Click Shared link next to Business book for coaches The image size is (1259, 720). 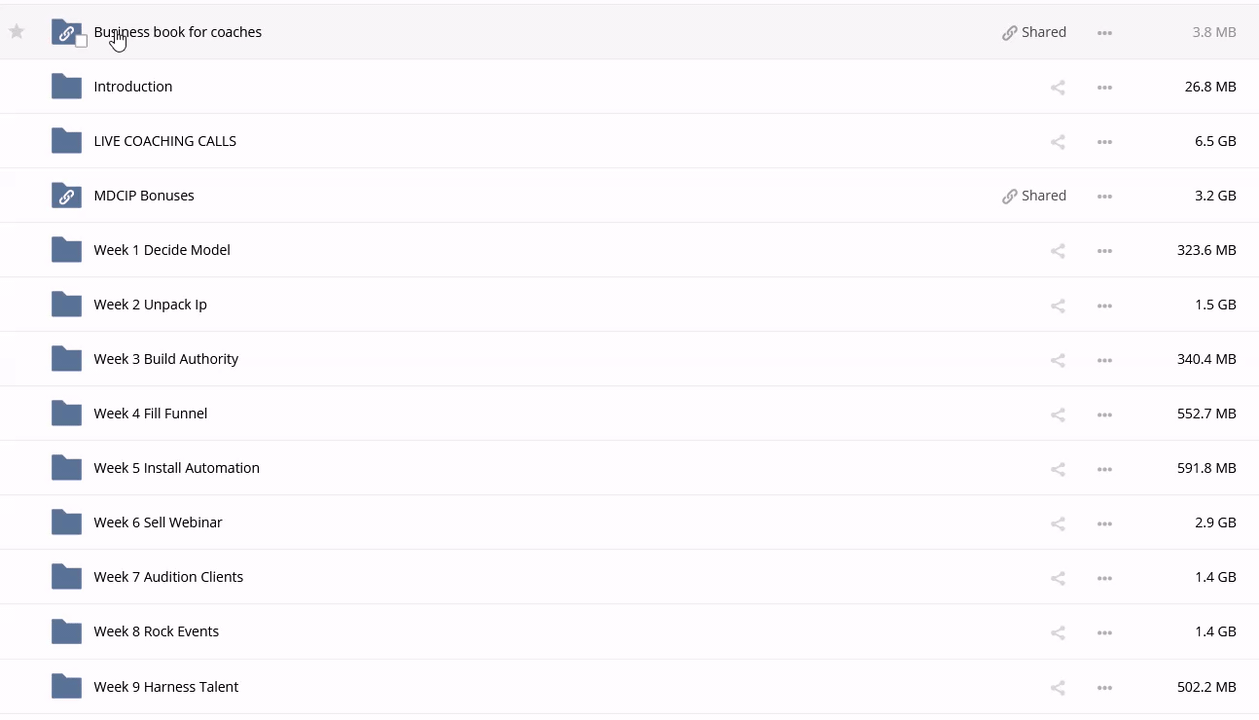1034,32
